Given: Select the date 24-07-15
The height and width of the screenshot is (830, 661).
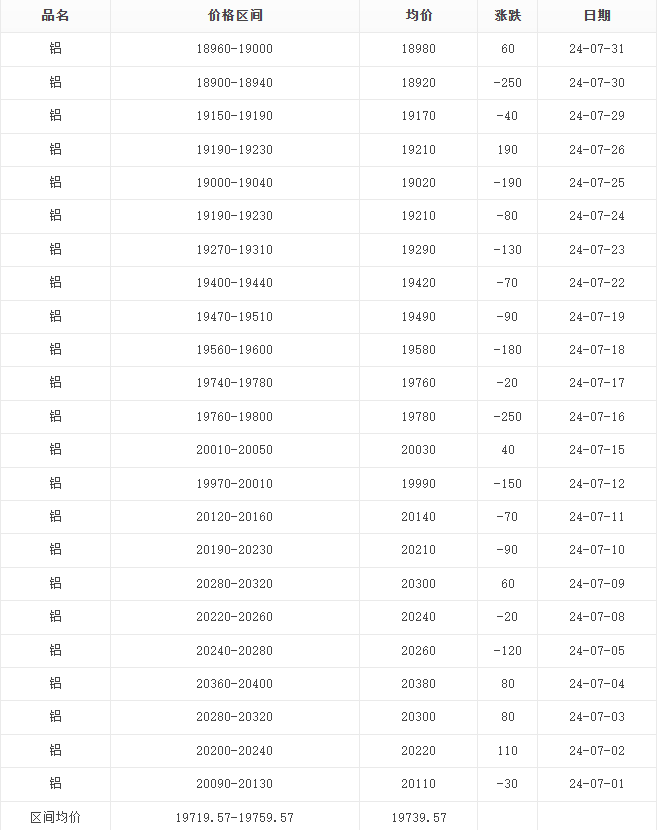Looking at the screenshot, I should (x=596, y=450).
